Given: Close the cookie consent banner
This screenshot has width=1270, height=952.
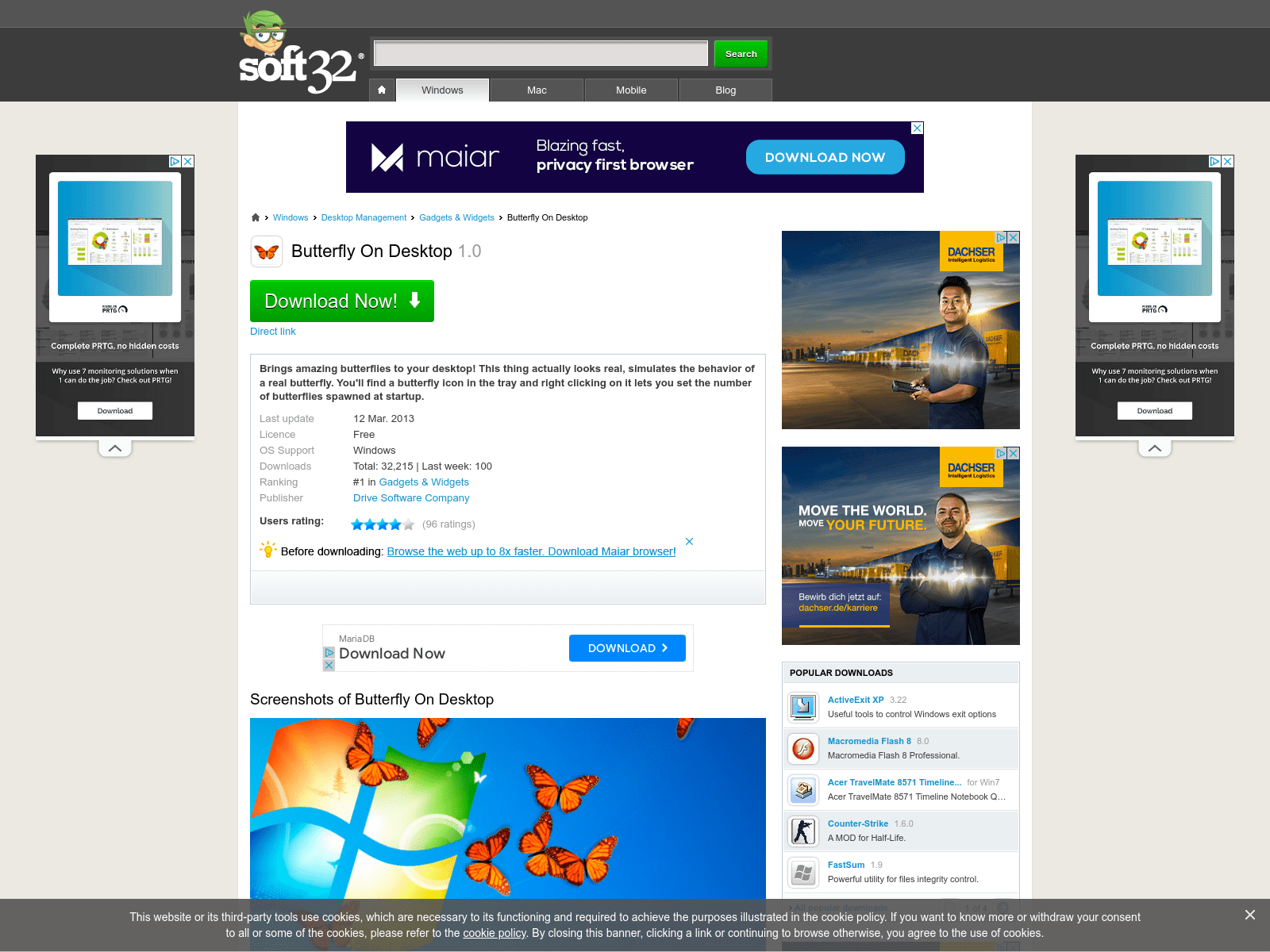Looking at the screenshot, I should pos(1250,915).
